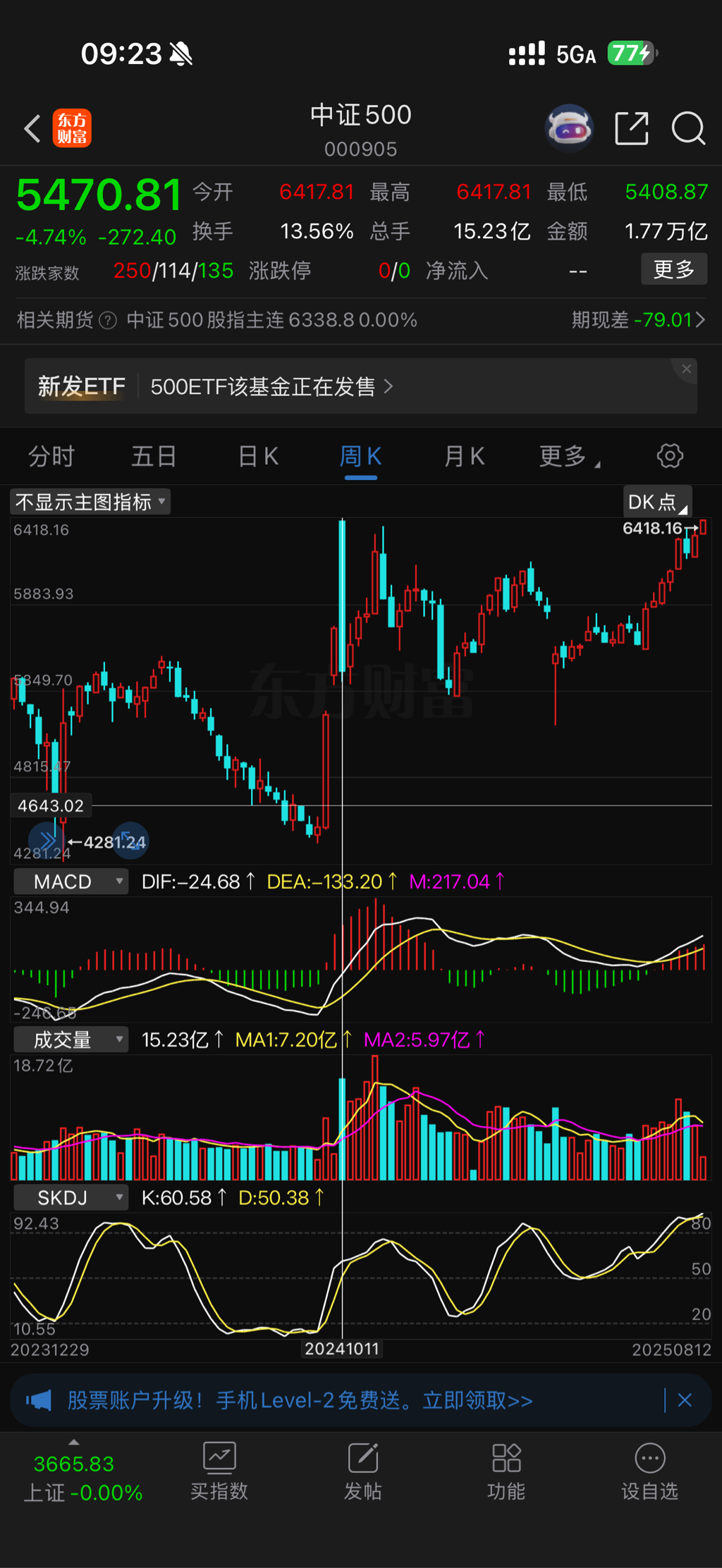Open search with magnifier icon
Viewport: 722px width, 1568px height.
tap(688, 128)
